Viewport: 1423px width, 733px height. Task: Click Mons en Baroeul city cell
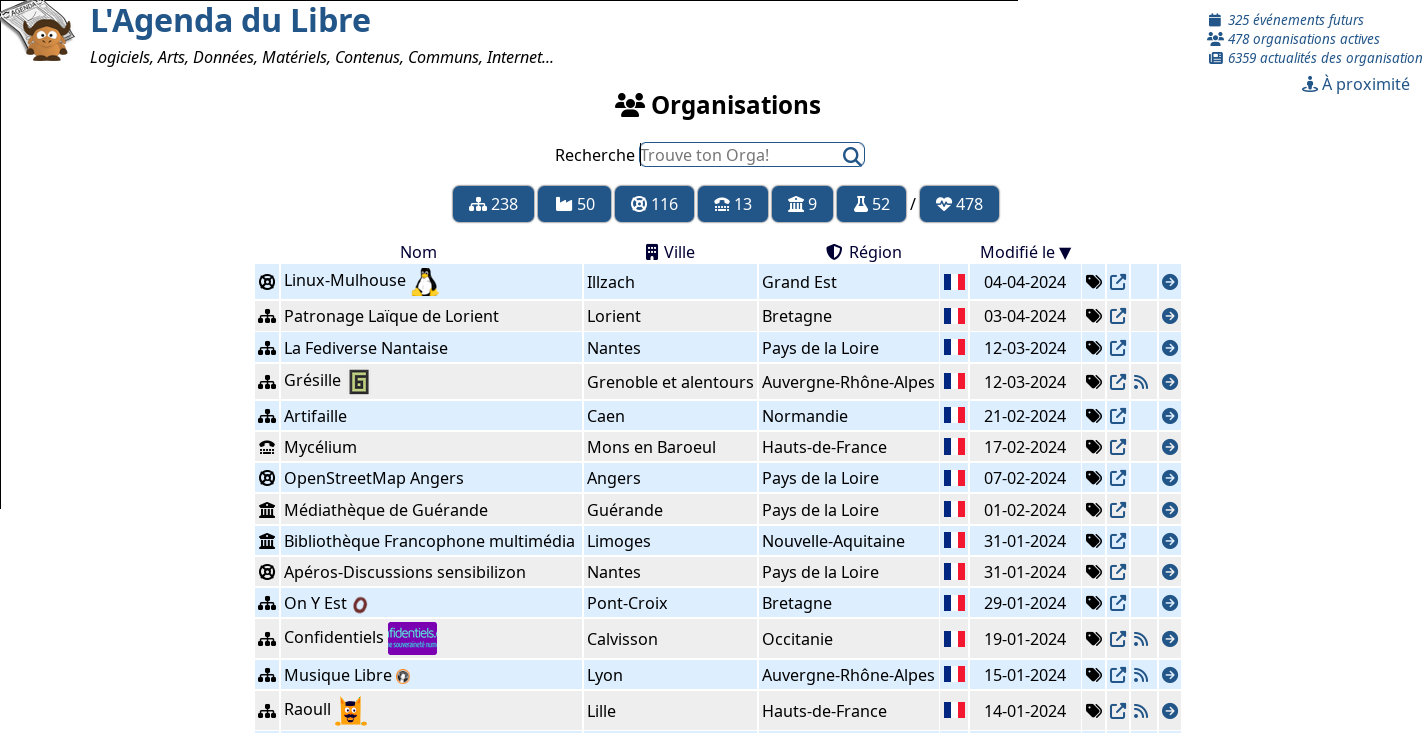coord(670,447)
